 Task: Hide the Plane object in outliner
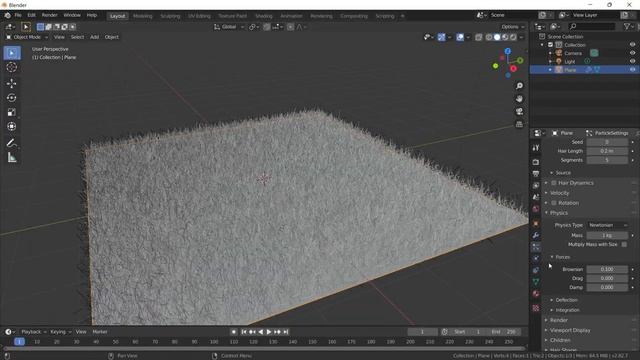click(632, 70)
